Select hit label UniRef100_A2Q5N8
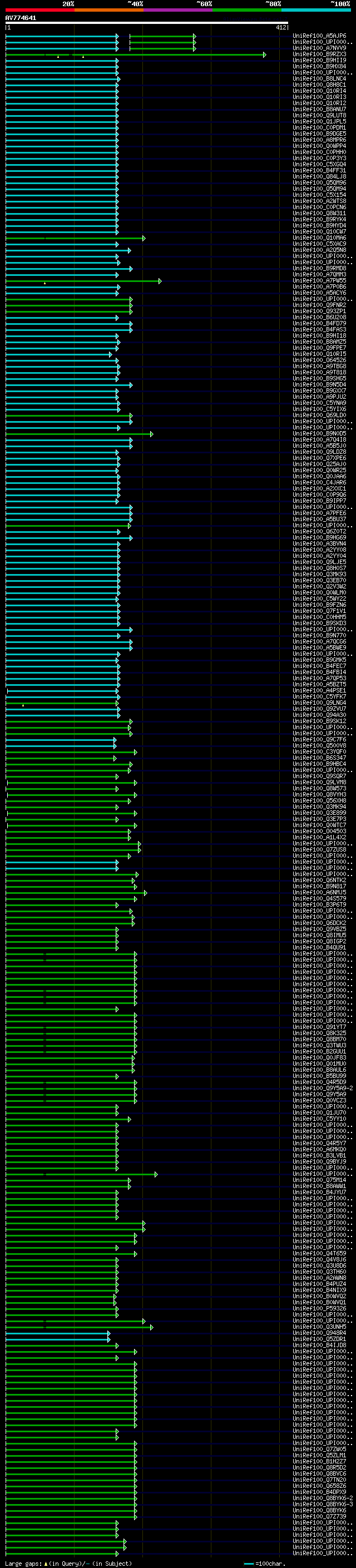This screenshot has width=356, height=1568. [319, 250]
